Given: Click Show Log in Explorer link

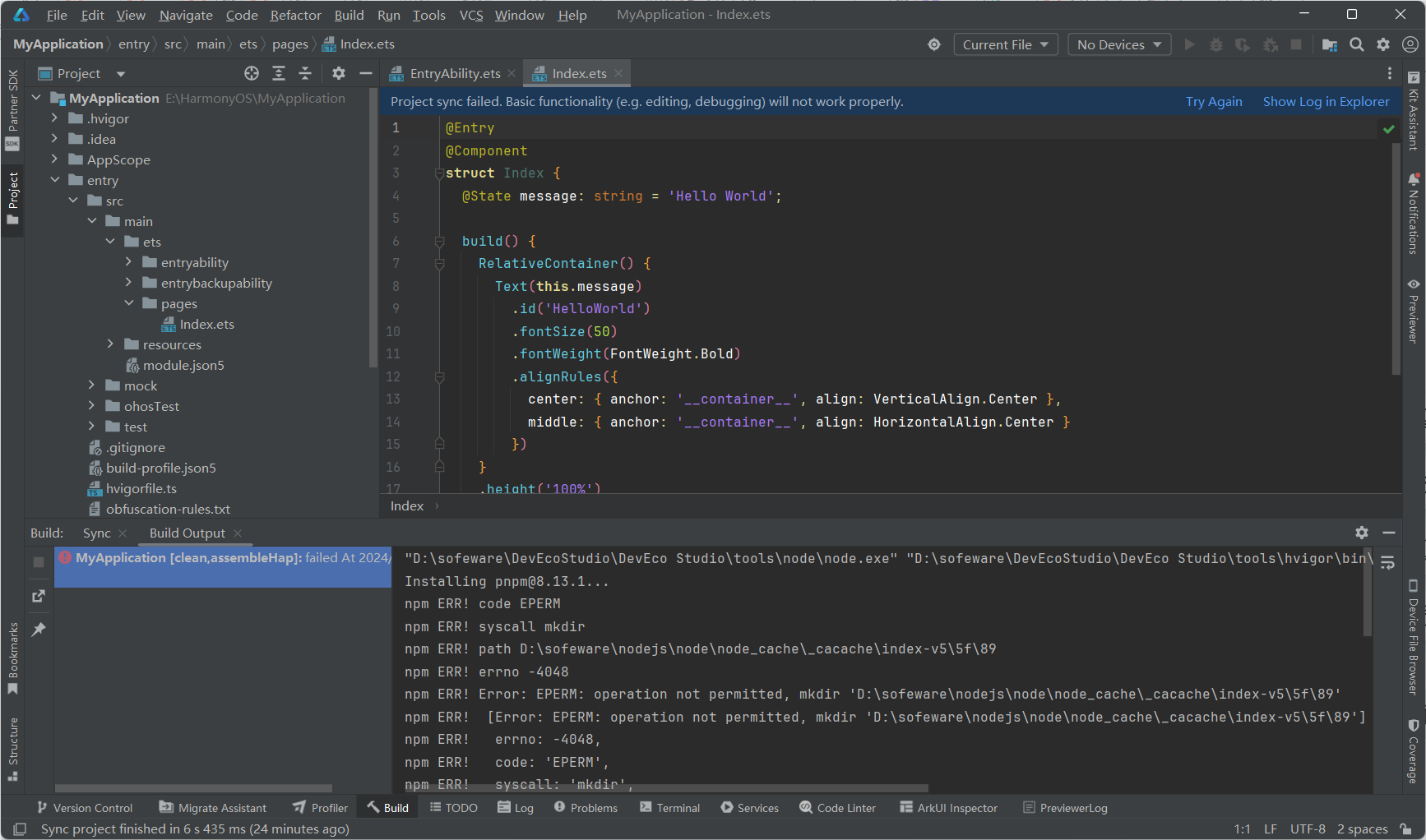Looking at the screenshot, I should pyautogui.click(x=1326, y=102).
